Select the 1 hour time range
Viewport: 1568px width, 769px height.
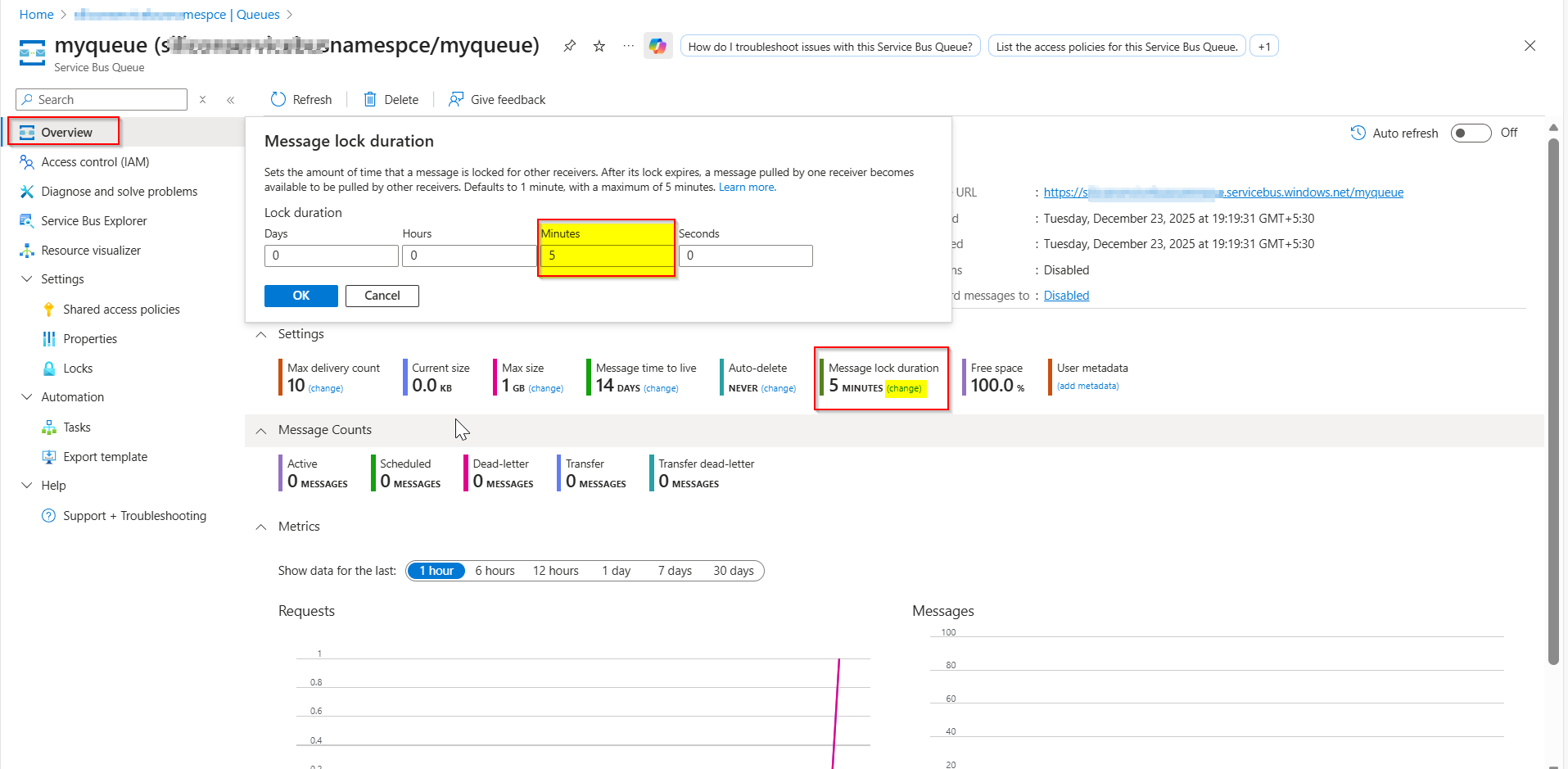(x=436, y=571)
